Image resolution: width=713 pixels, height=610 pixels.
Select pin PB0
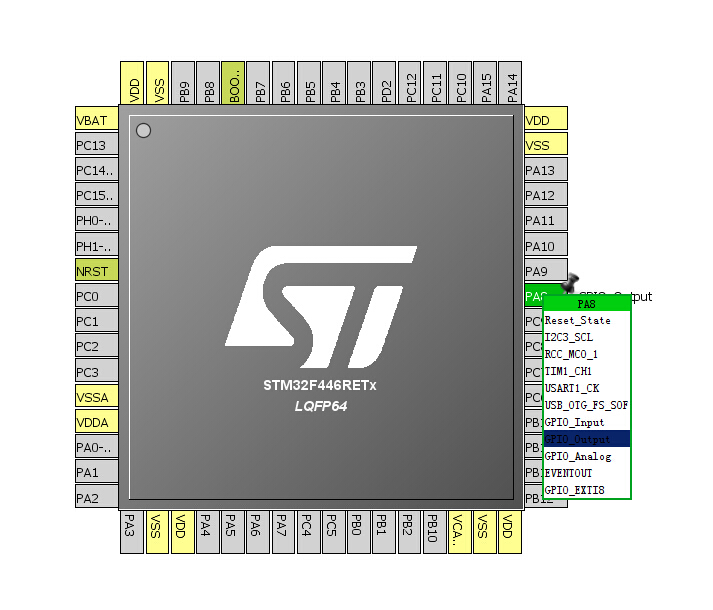[x=359, y=532]
